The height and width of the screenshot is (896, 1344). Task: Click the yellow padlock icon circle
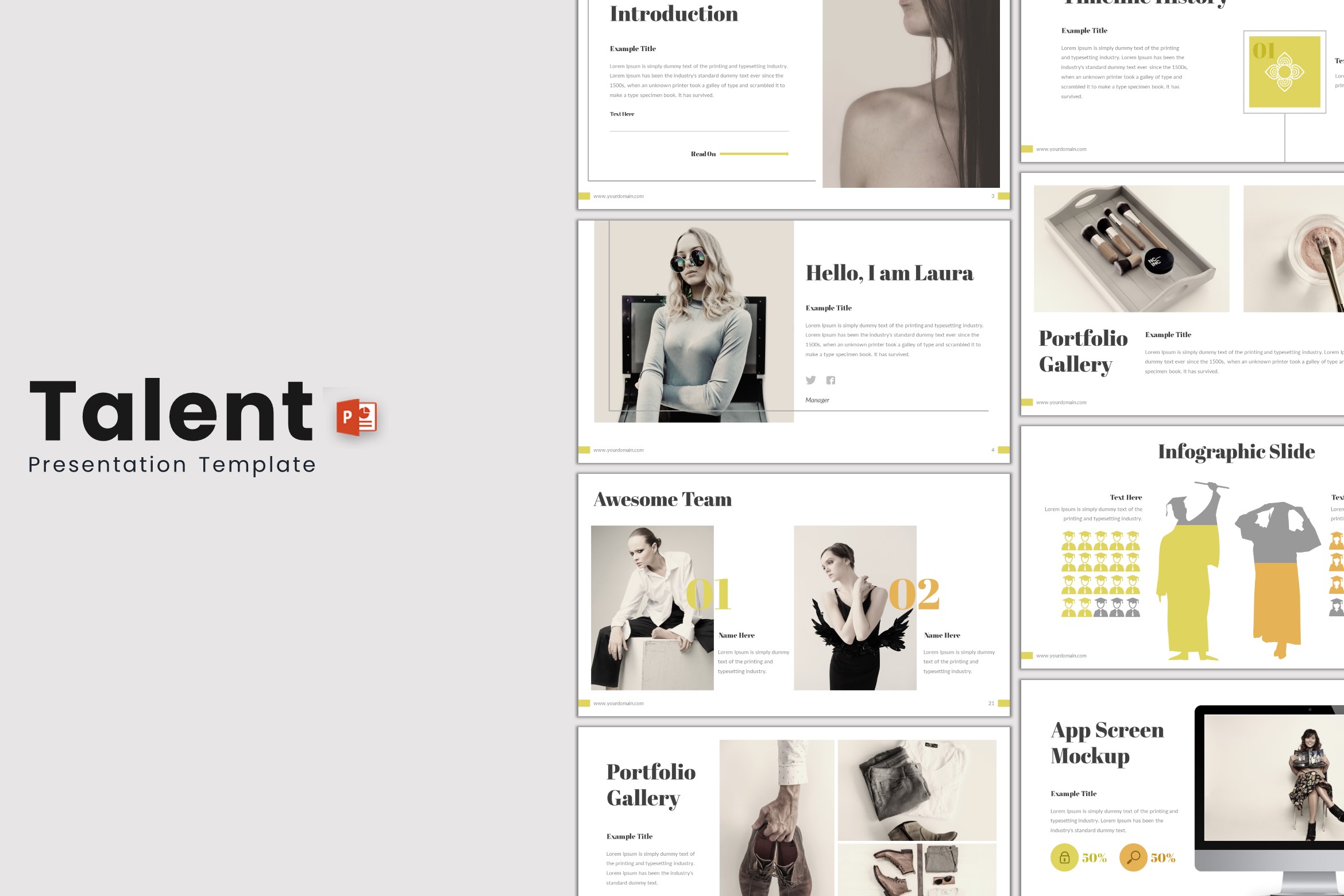pos(1064,858)
